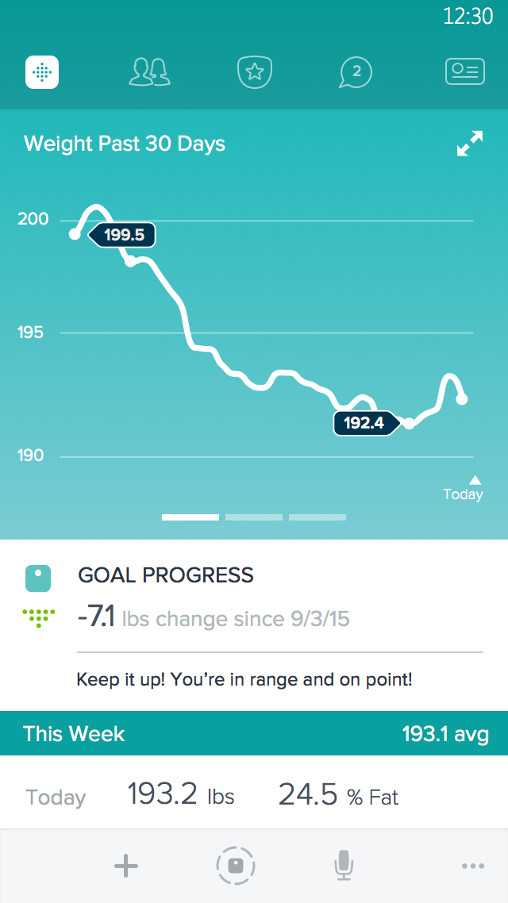Image resolution: width=508 pixels, height=903 pixels.
Task: Open messages bubble showing 2 notifications
Action: [355, 73]
